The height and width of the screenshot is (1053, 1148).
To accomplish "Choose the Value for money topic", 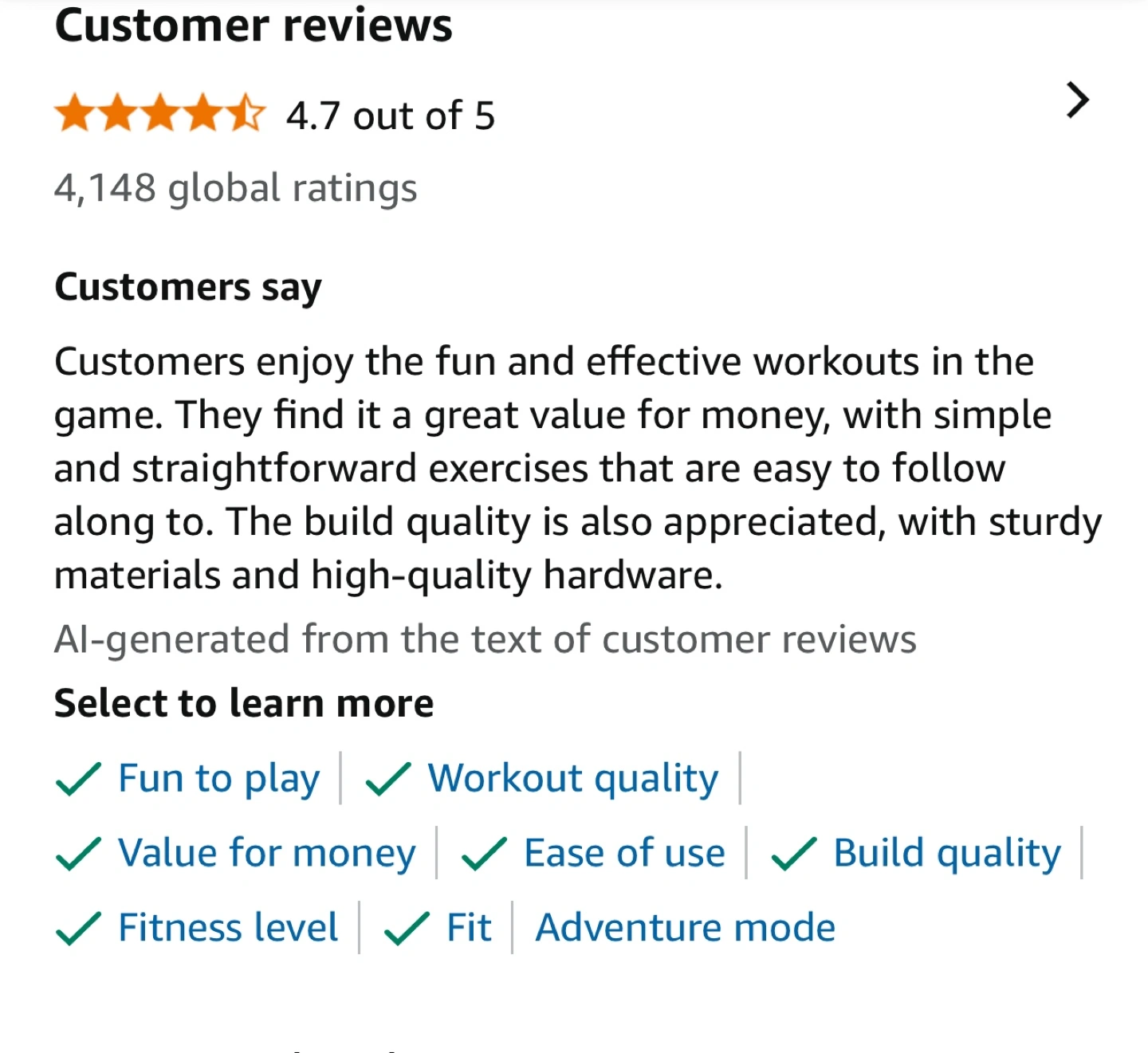I will (x=266, y=853).
